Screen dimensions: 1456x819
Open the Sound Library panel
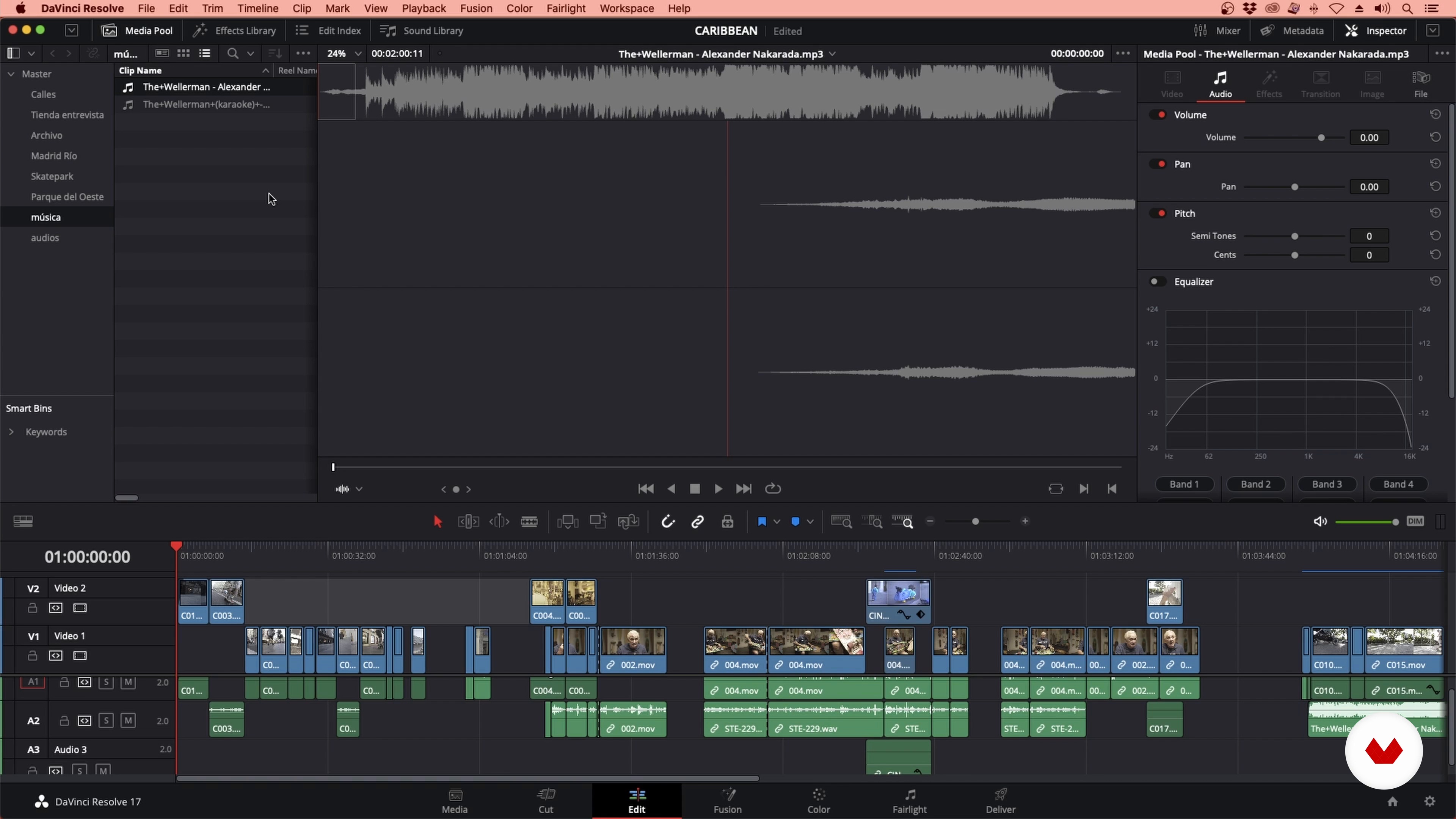pyautogui.click(x=422, y=30)
